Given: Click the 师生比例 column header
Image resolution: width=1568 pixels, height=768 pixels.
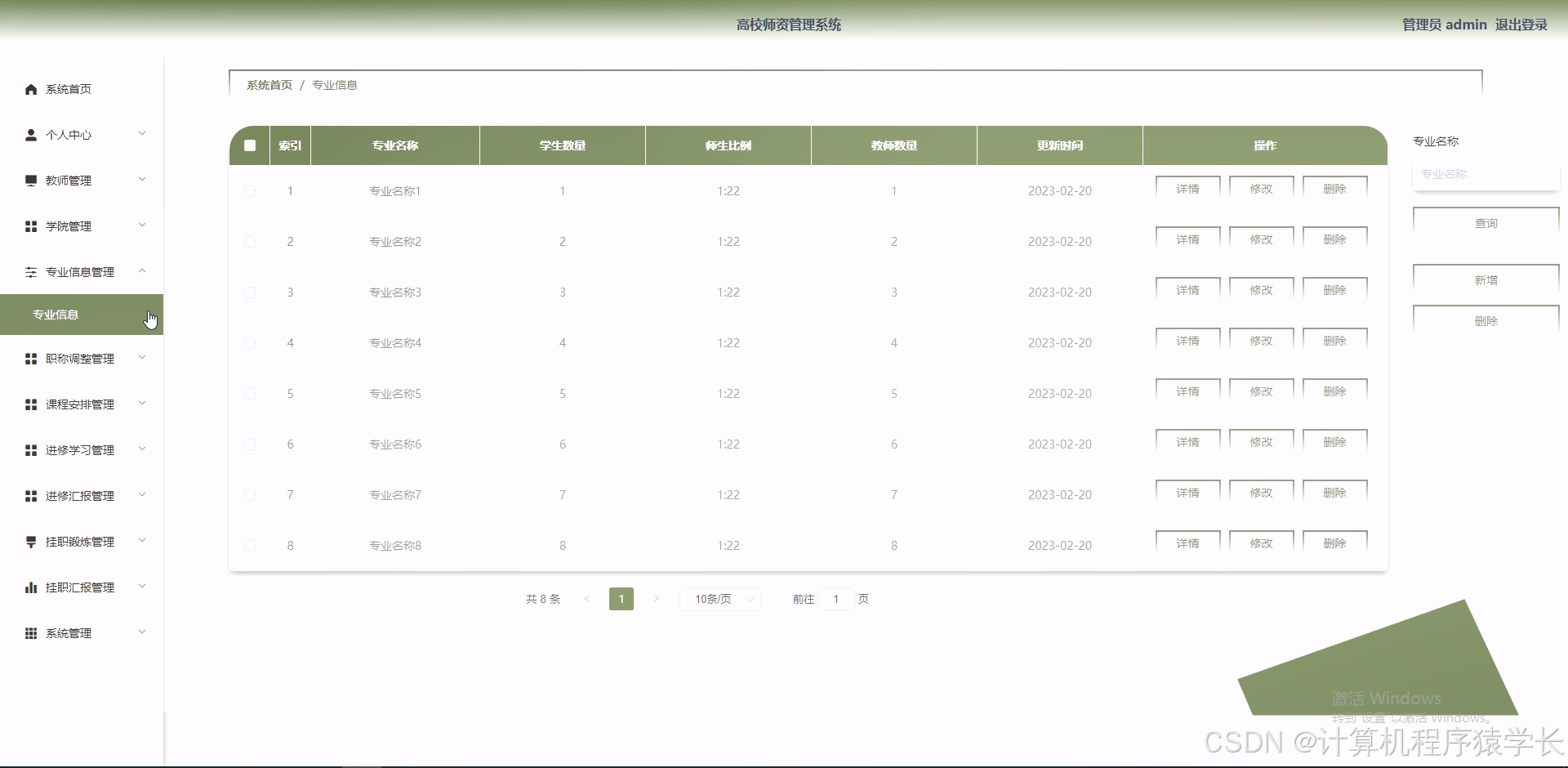Looking at the screenshot, I should coord(728,145).
